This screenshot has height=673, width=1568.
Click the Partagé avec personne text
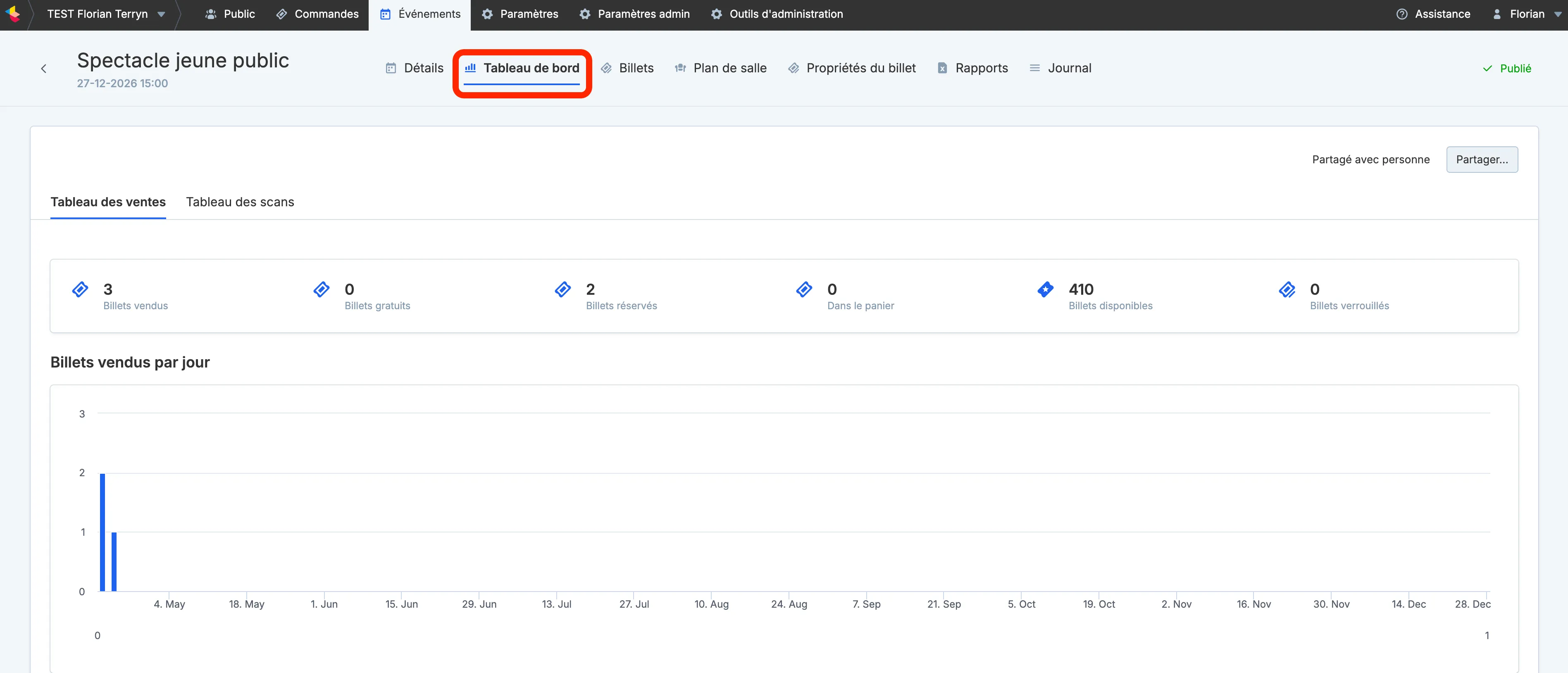click(x=1371, y=160)
